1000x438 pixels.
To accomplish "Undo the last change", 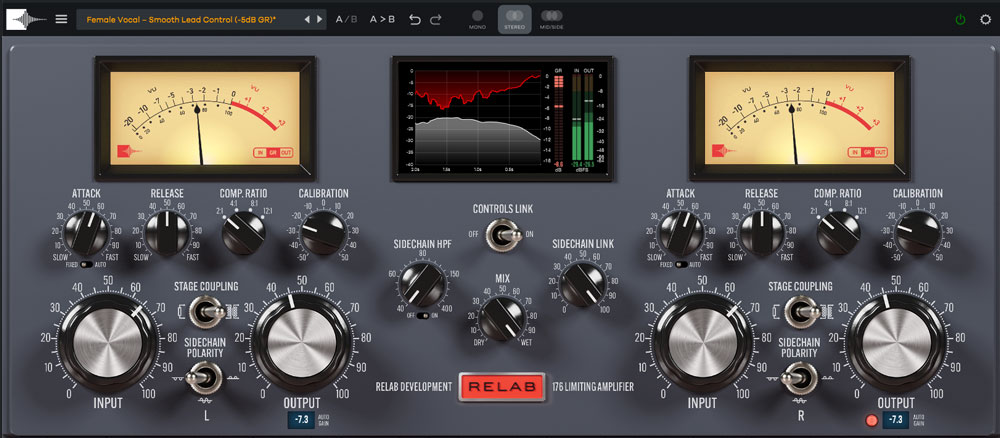I will (415, 19).
